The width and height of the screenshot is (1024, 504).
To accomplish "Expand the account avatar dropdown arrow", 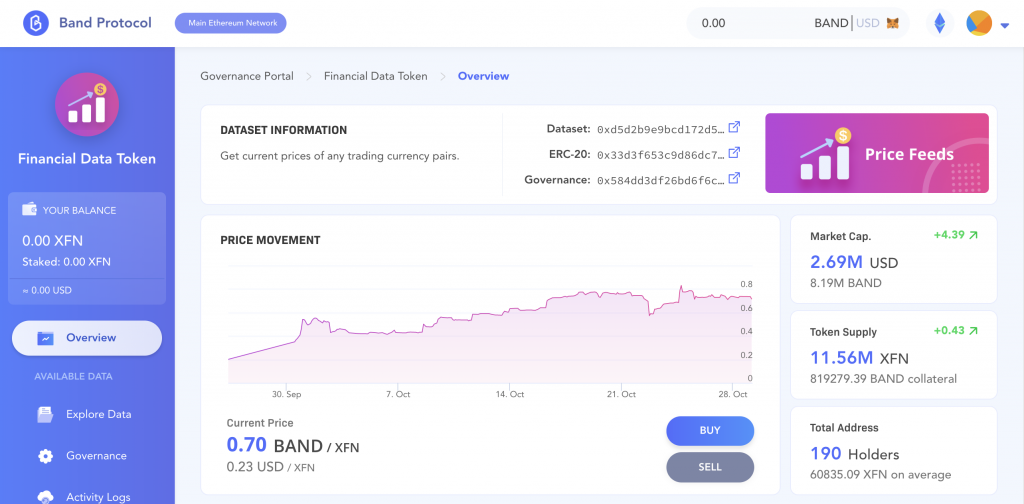I will 1004,25.
